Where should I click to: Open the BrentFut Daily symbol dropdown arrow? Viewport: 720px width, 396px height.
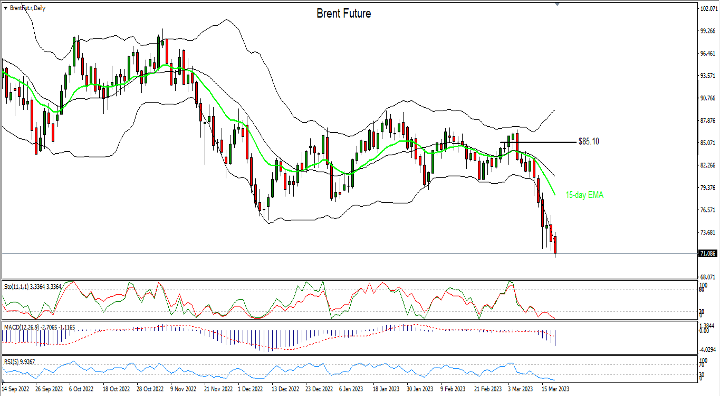point(5,8)
